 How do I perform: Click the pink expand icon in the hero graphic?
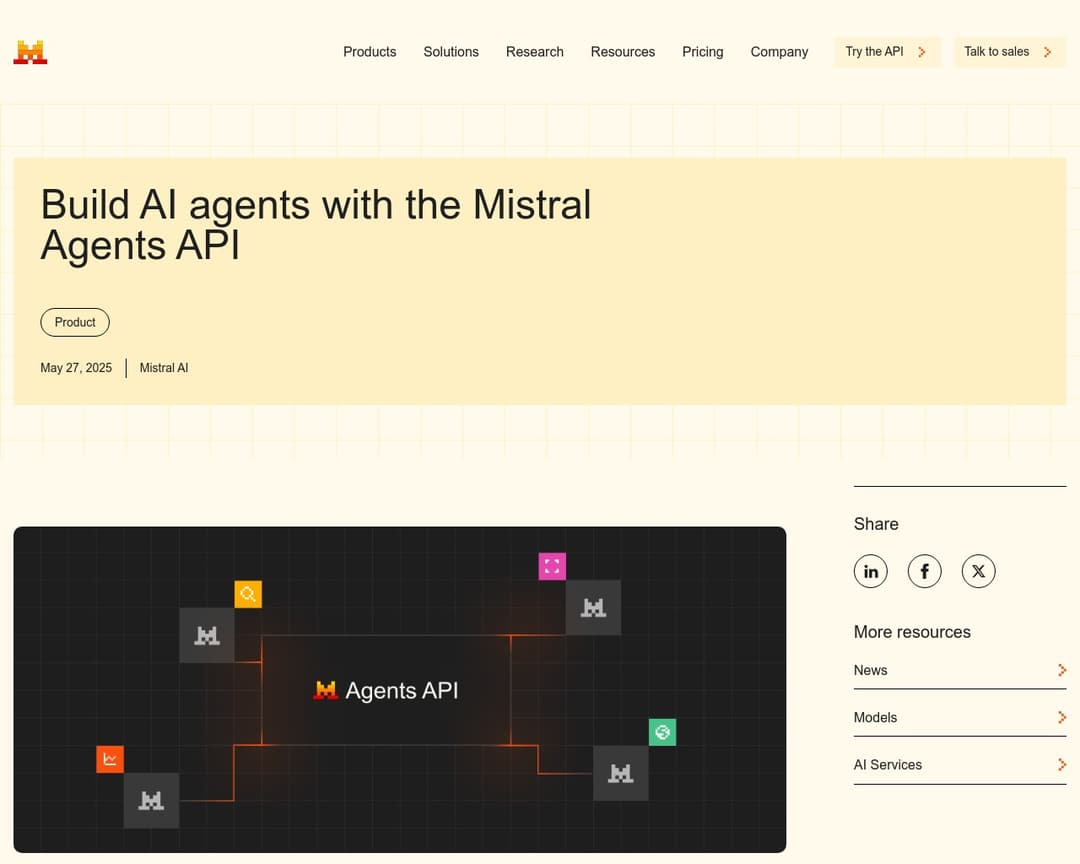point(552,565)
